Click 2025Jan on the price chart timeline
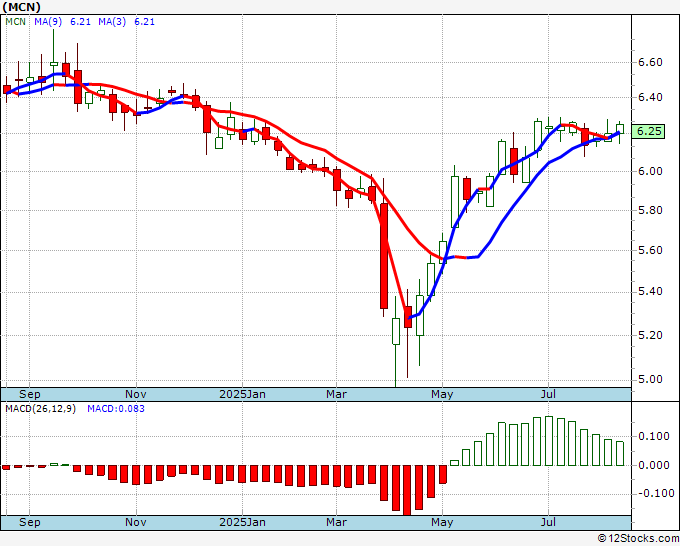The width and height of the screenshot is (680, 546). point(242,394)
